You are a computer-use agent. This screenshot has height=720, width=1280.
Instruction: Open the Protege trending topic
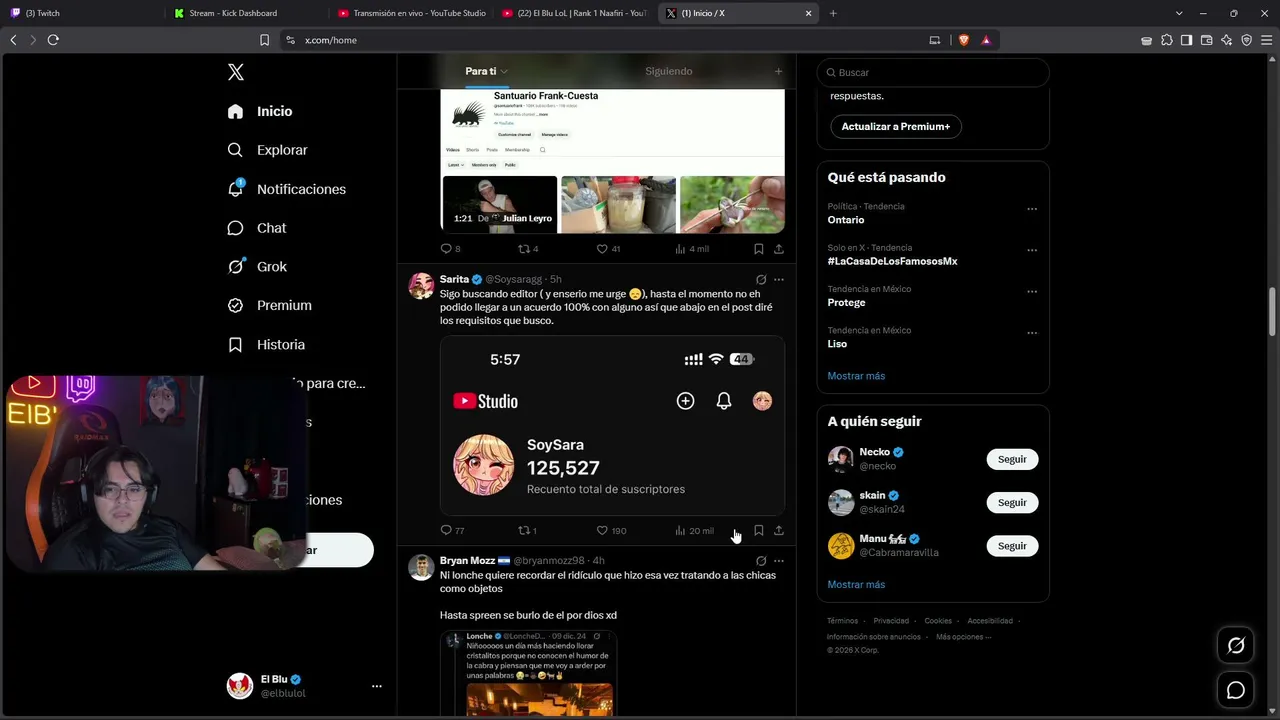[846, 302]
